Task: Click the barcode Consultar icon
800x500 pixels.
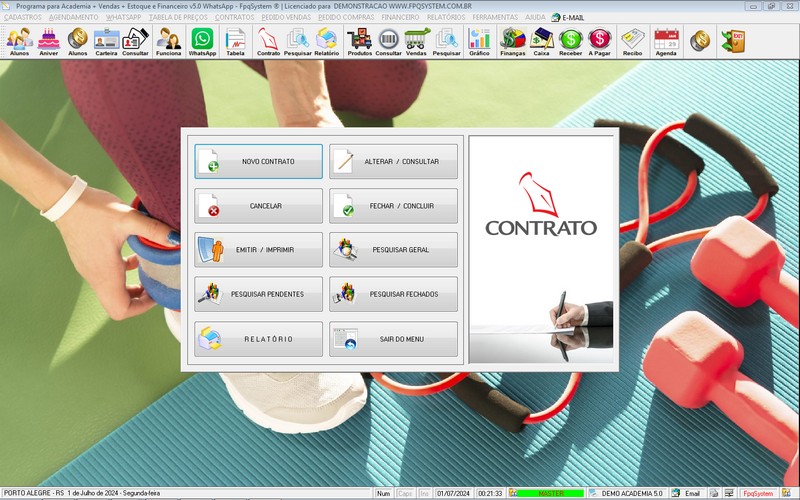Action: (x=388, y=41)
